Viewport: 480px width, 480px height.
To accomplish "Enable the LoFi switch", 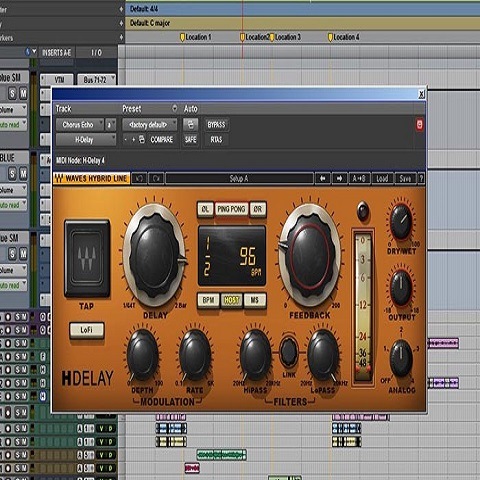I will pos(87,330).
